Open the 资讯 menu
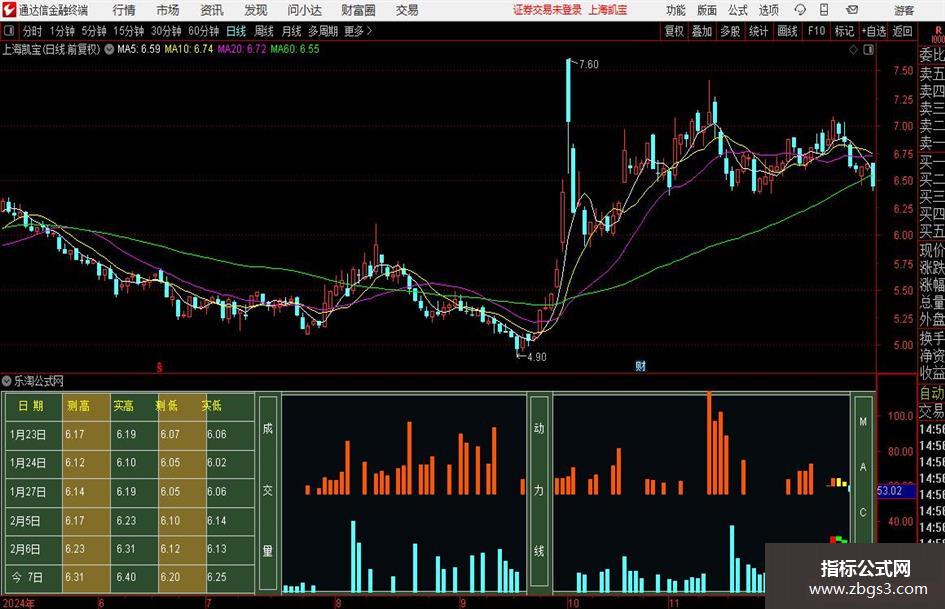Image resolution: width=945 pixels, height=609 pixels. [212, 10]
